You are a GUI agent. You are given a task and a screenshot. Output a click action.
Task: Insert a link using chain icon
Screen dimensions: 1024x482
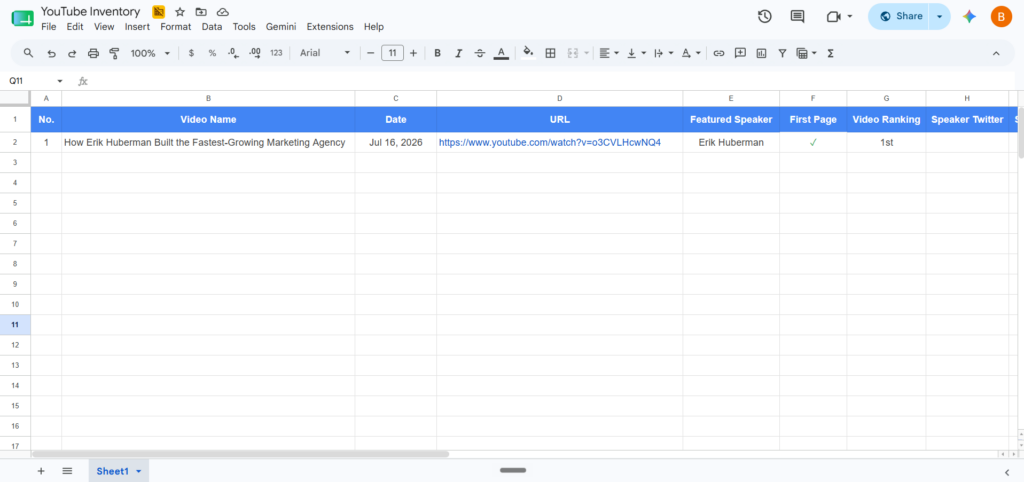click(718, 54)
